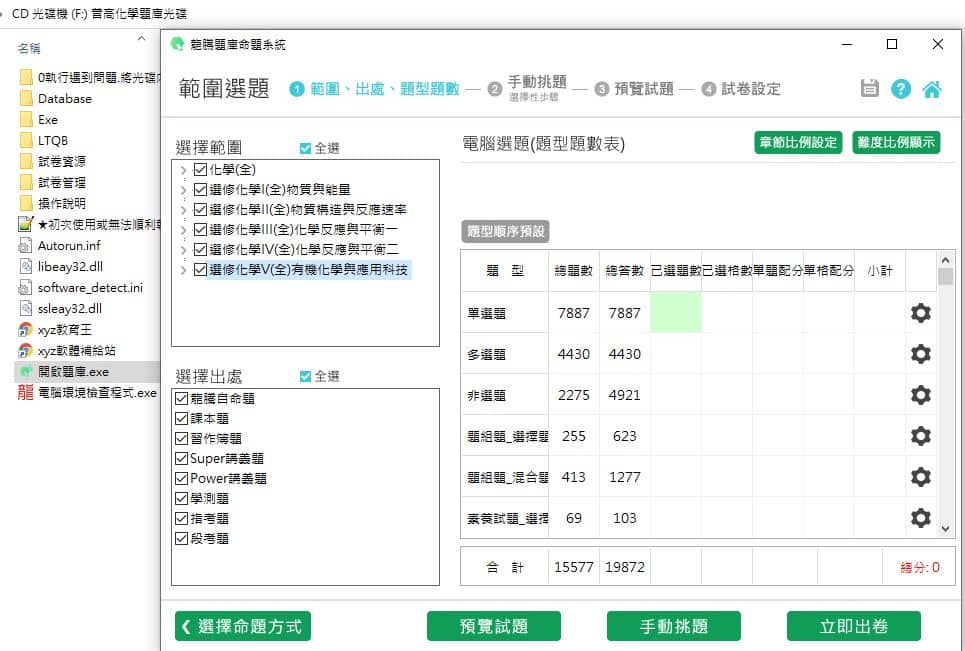Uncheck 習作簿題 source checkbox
Screen dimensions: 965x651
181,438
